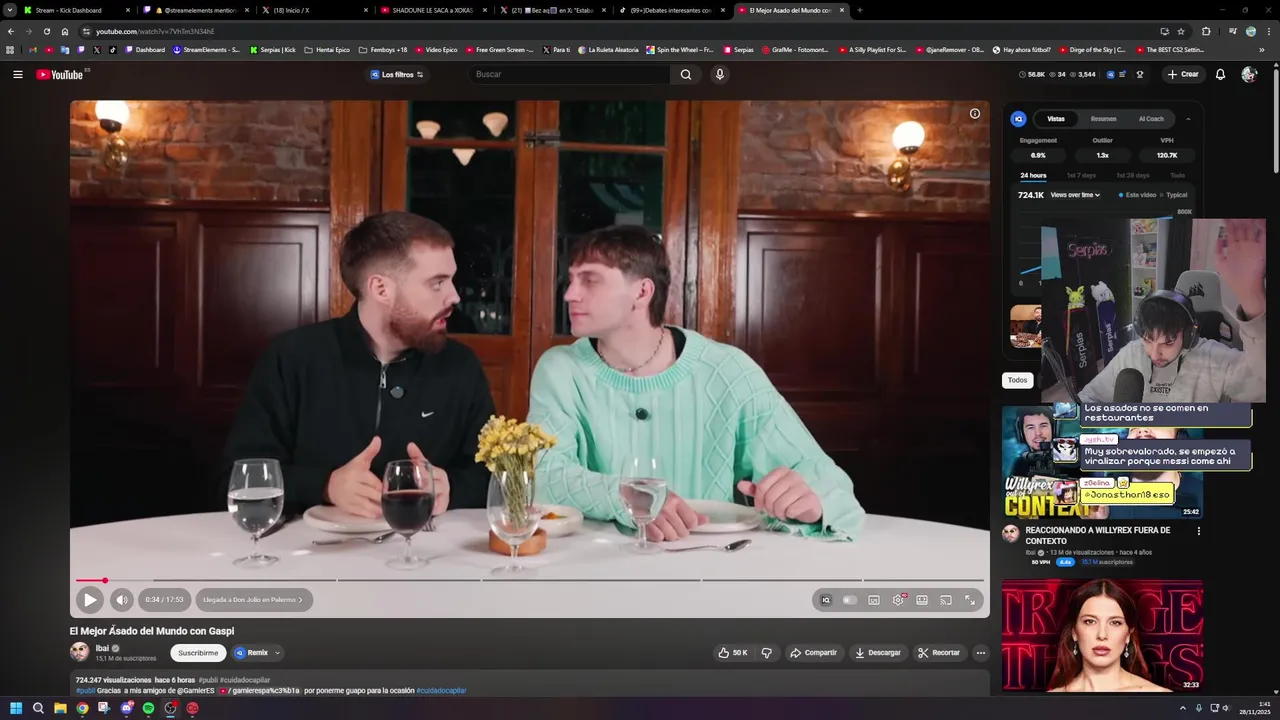
Task: Open the Stranger Things thumbnail video
Action: tap(1102, 636)
